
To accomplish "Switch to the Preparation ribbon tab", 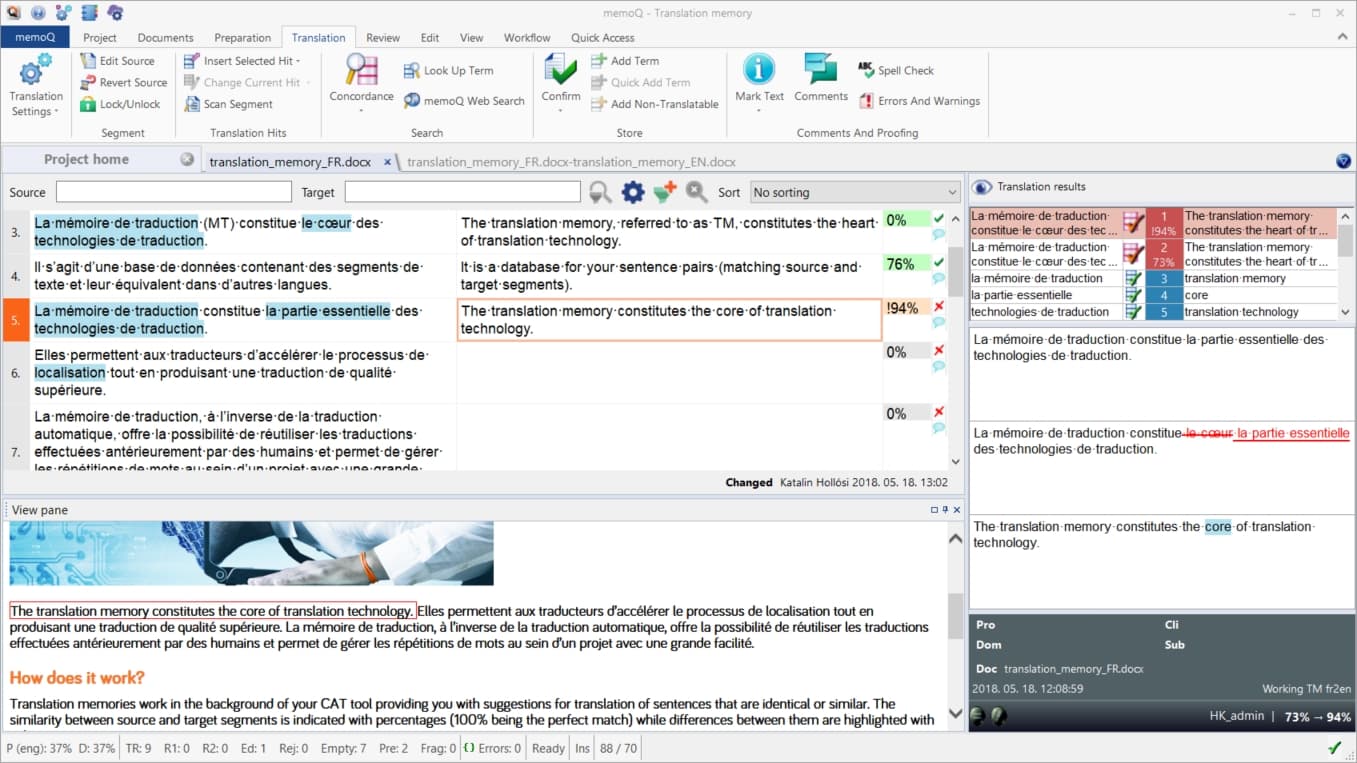I will click(x=242, y=38).
